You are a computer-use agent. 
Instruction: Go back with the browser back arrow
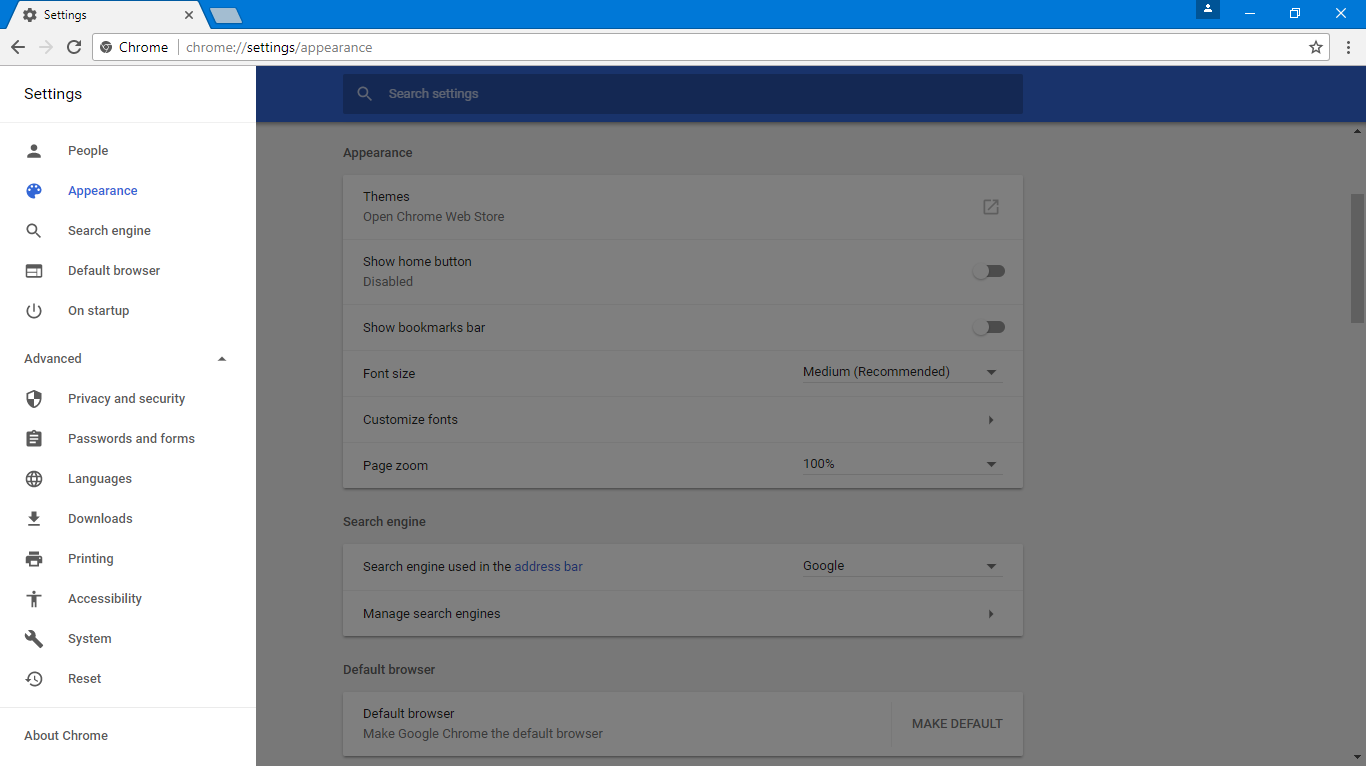pos(18,47)
